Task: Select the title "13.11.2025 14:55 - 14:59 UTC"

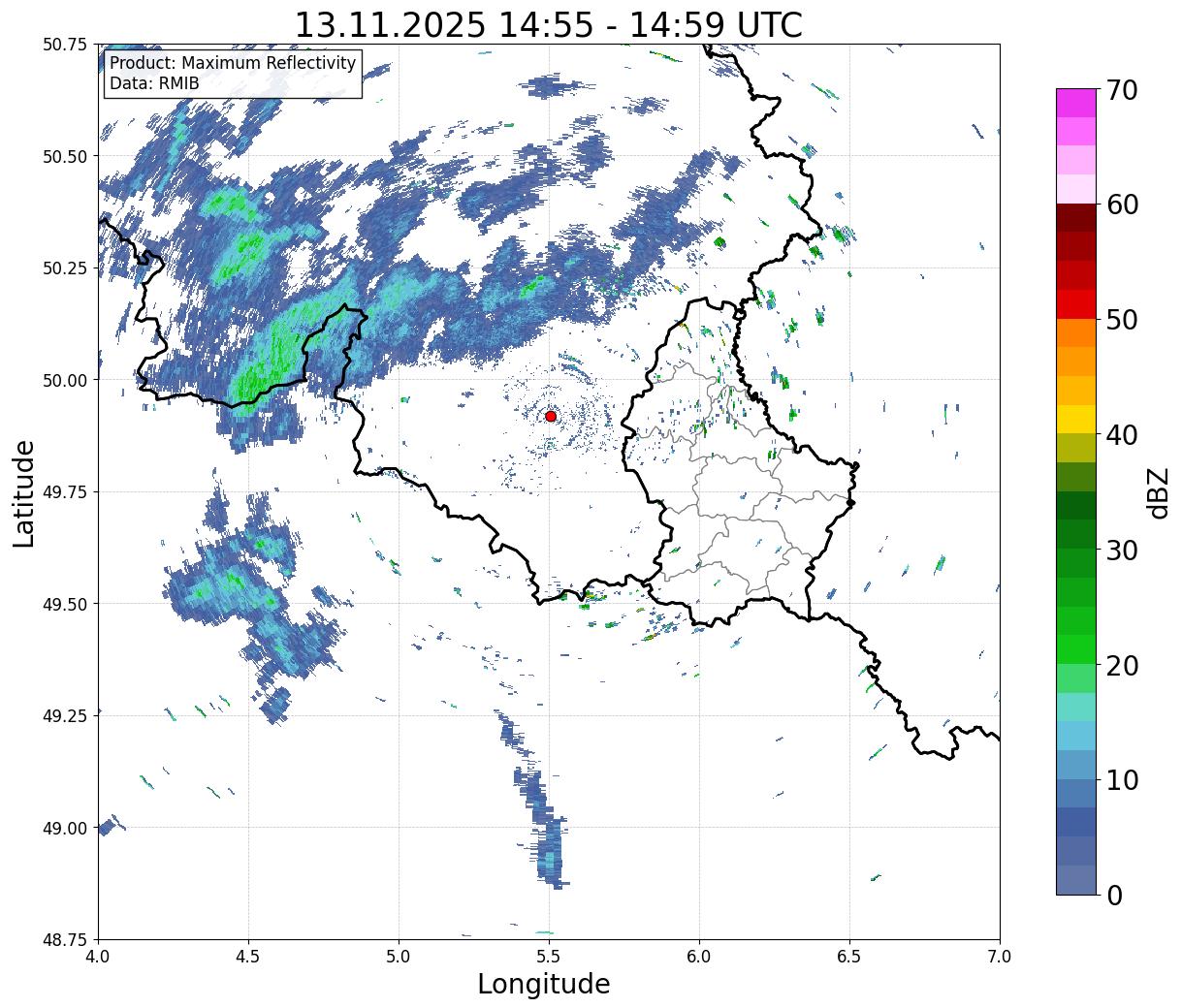Action: click(549, 24)
